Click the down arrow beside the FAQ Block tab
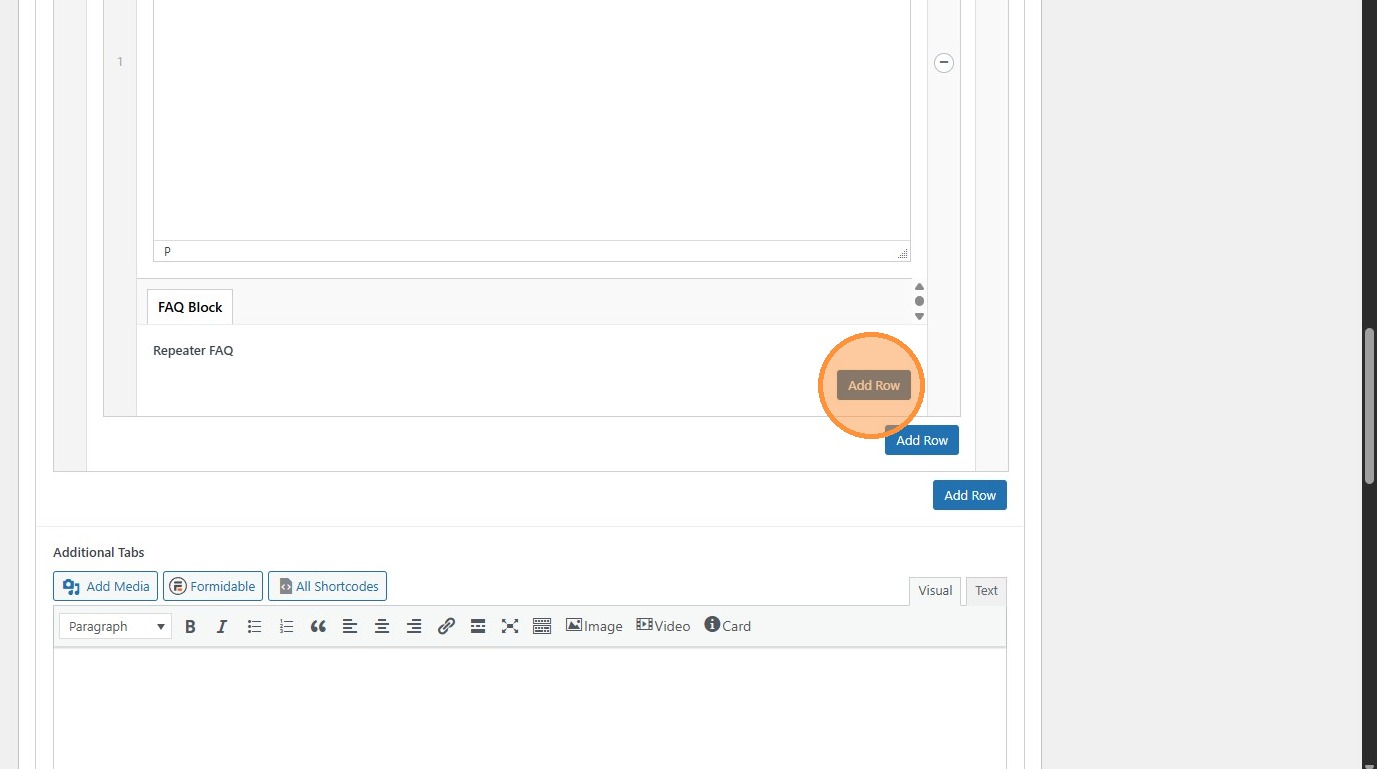 click(x=920, y=316)
